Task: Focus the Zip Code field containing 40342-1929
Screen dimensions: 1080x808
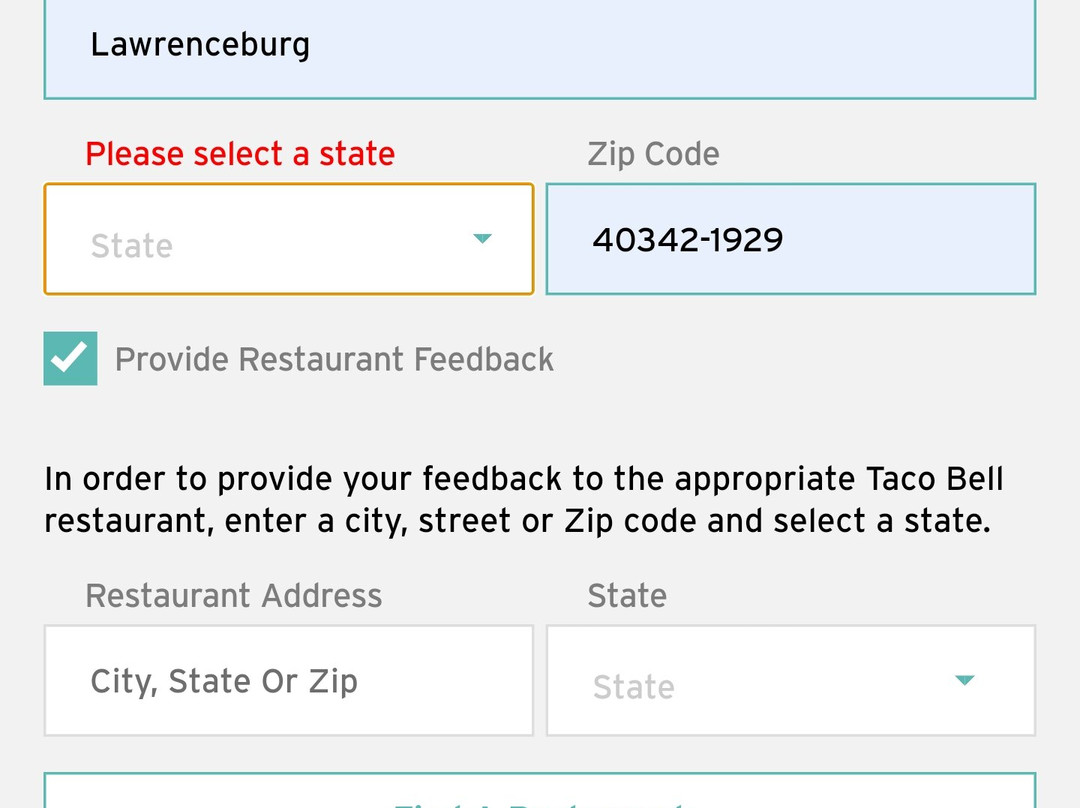Action: click(790, 240)
